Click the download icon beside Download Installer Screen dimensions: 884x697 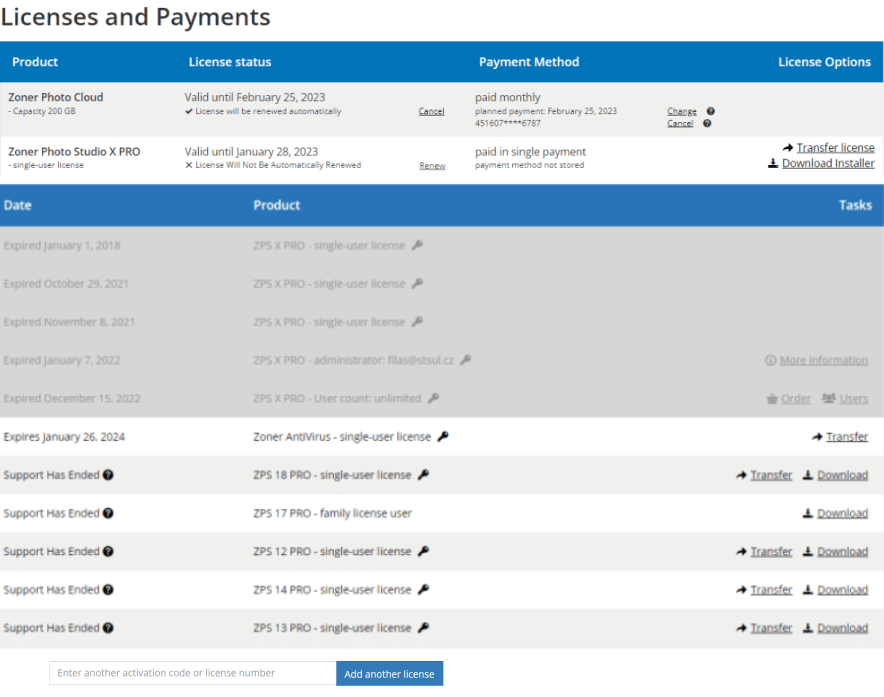[x=773, y=164]
